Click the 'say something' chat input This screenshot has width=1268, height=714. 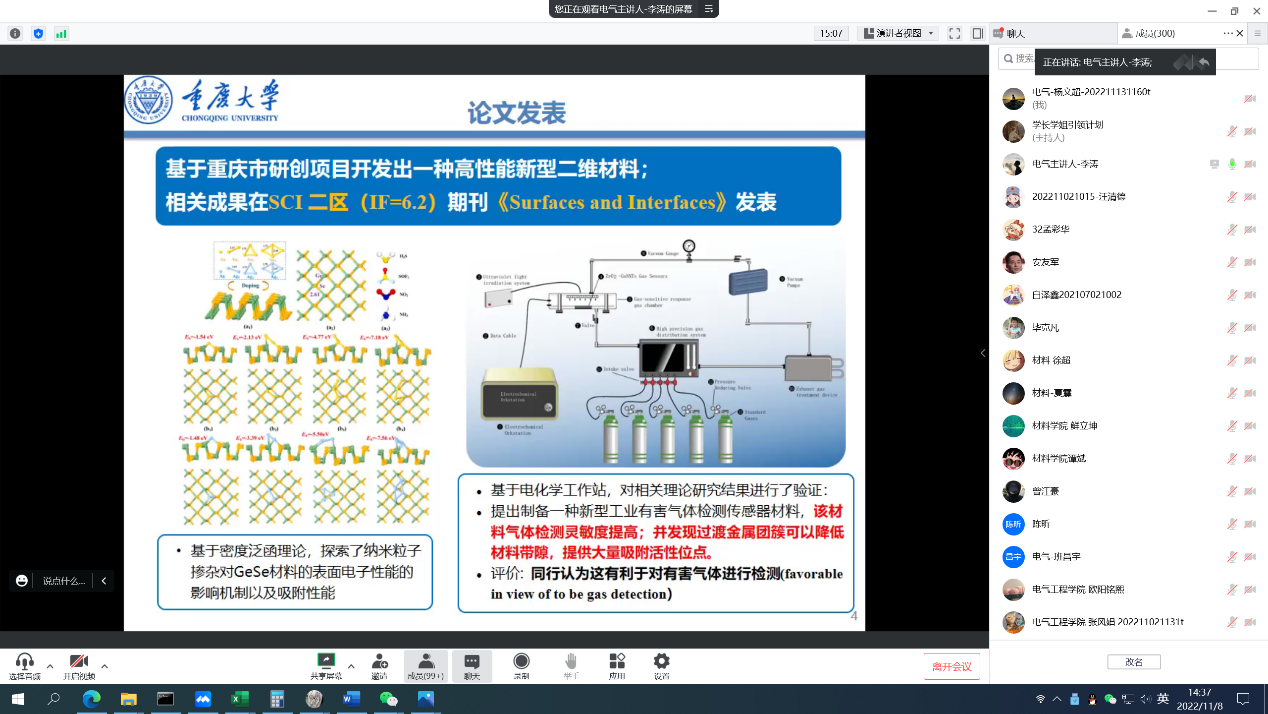64,580
